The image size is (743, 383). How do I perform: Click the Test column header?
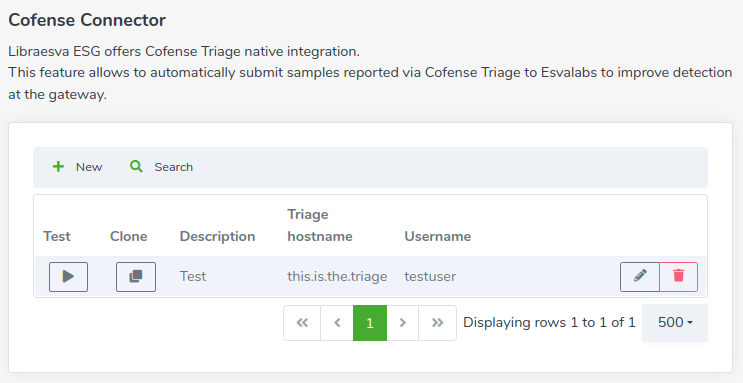57,236
